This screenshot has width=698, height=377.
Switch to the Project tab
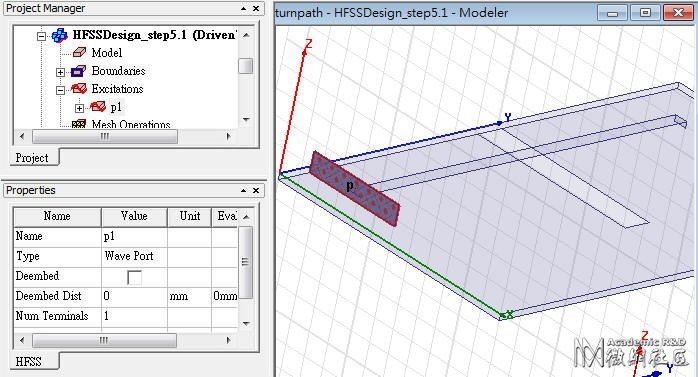32,158
